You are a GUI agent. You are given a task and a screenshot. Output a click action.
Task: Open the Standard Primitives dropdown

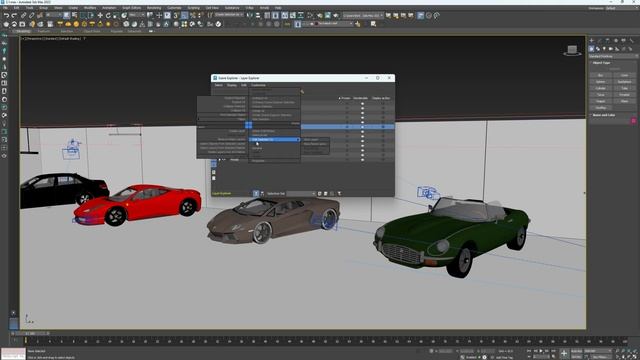click(x=613, y=56)
